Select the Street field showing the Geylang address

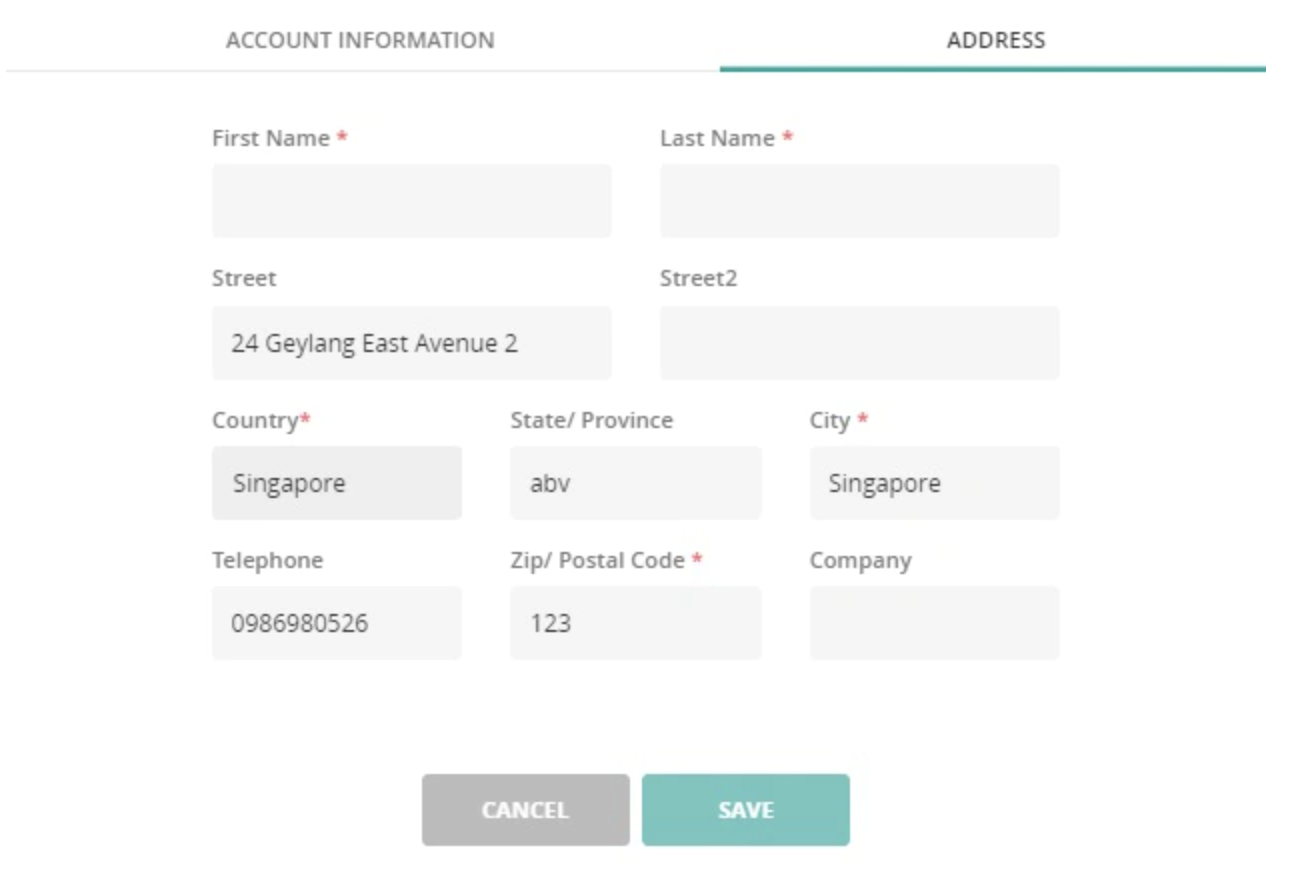(410, 343)
